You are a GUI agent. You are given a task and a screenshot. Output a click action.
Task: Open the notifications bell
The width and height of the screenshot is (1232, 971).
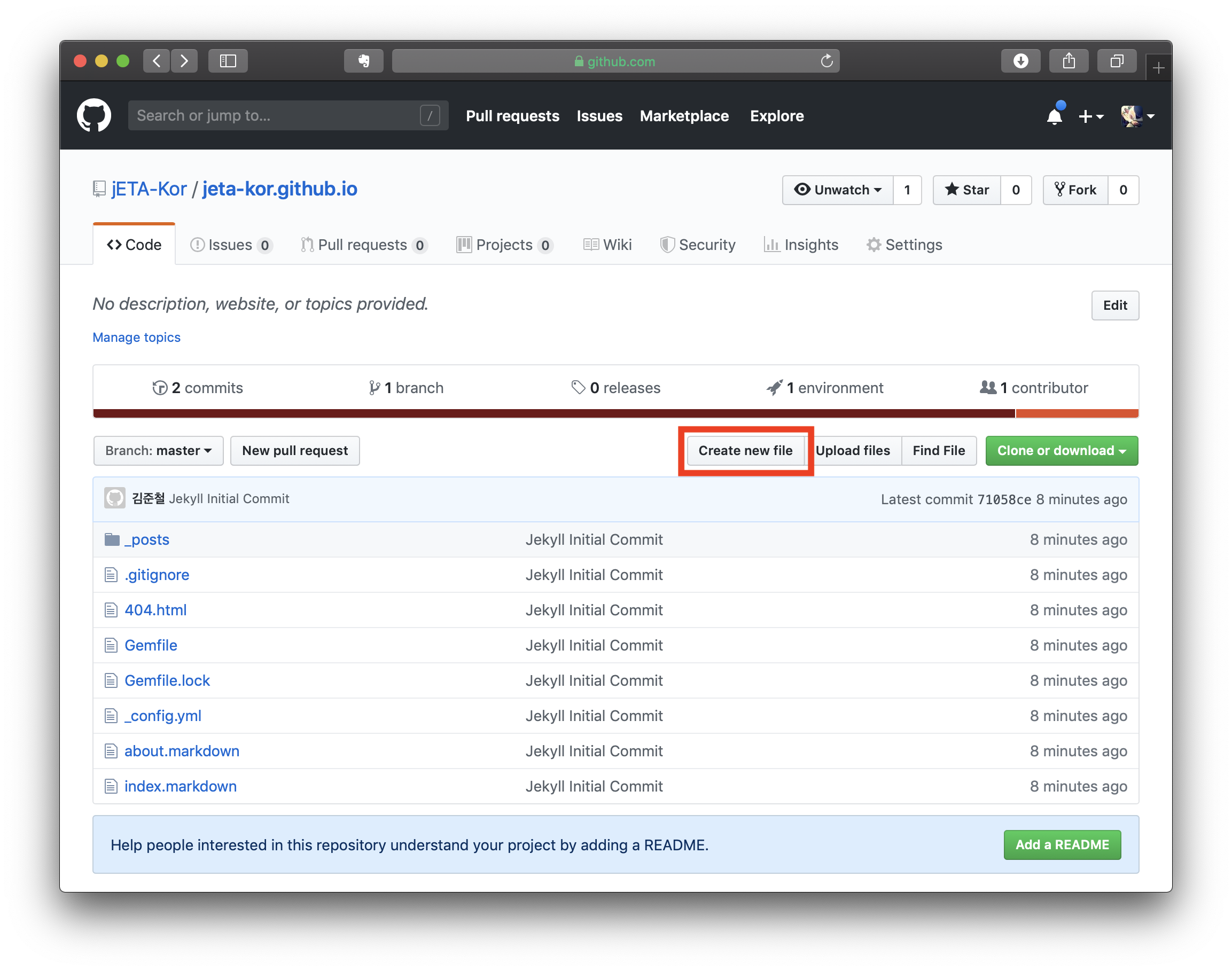pos(1054,116)
